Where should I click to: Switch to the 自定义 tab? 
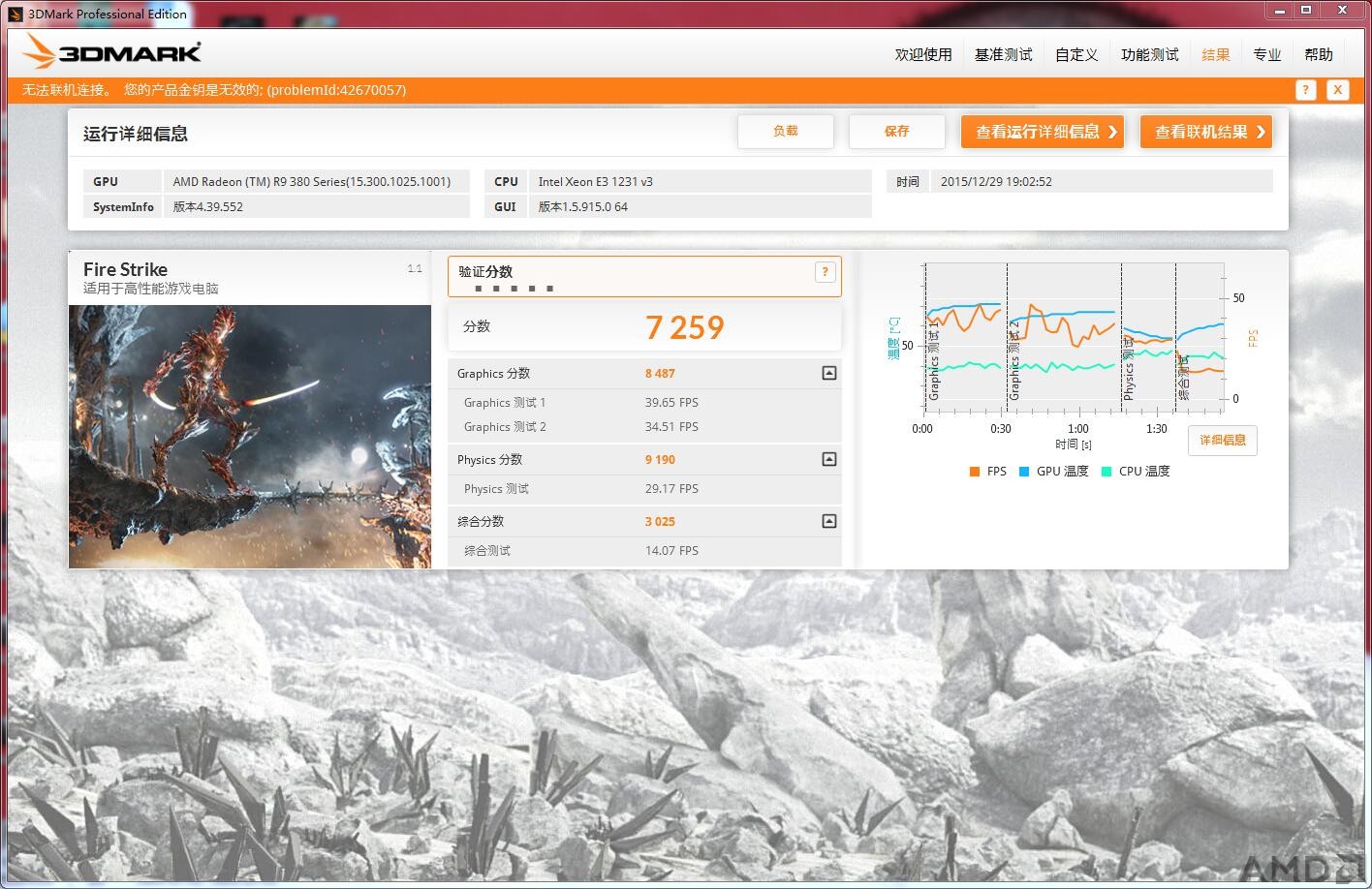pos(1076,55)
